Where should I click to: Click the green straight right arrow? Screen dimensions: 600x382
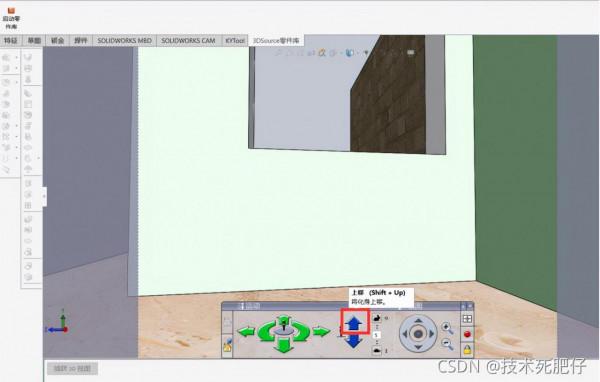coord(321,331)
